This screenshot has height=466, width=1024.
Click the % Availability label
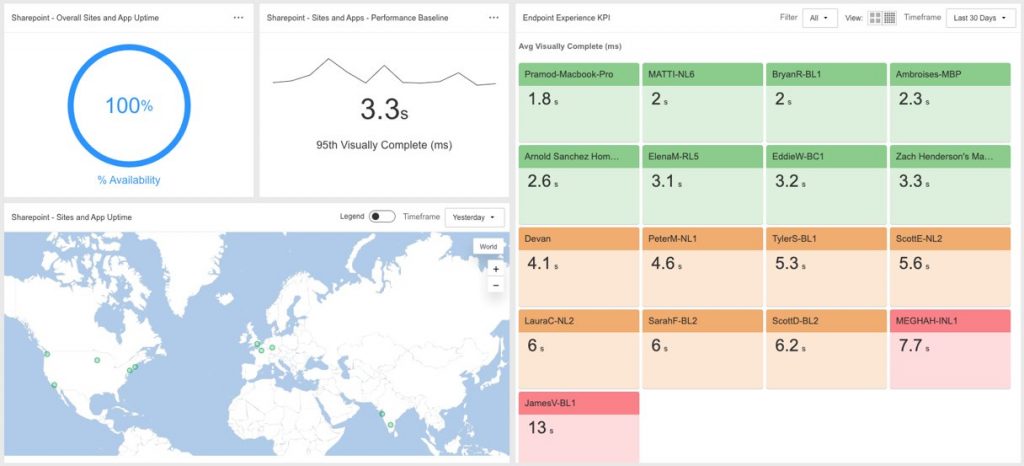tap(129, 180)
